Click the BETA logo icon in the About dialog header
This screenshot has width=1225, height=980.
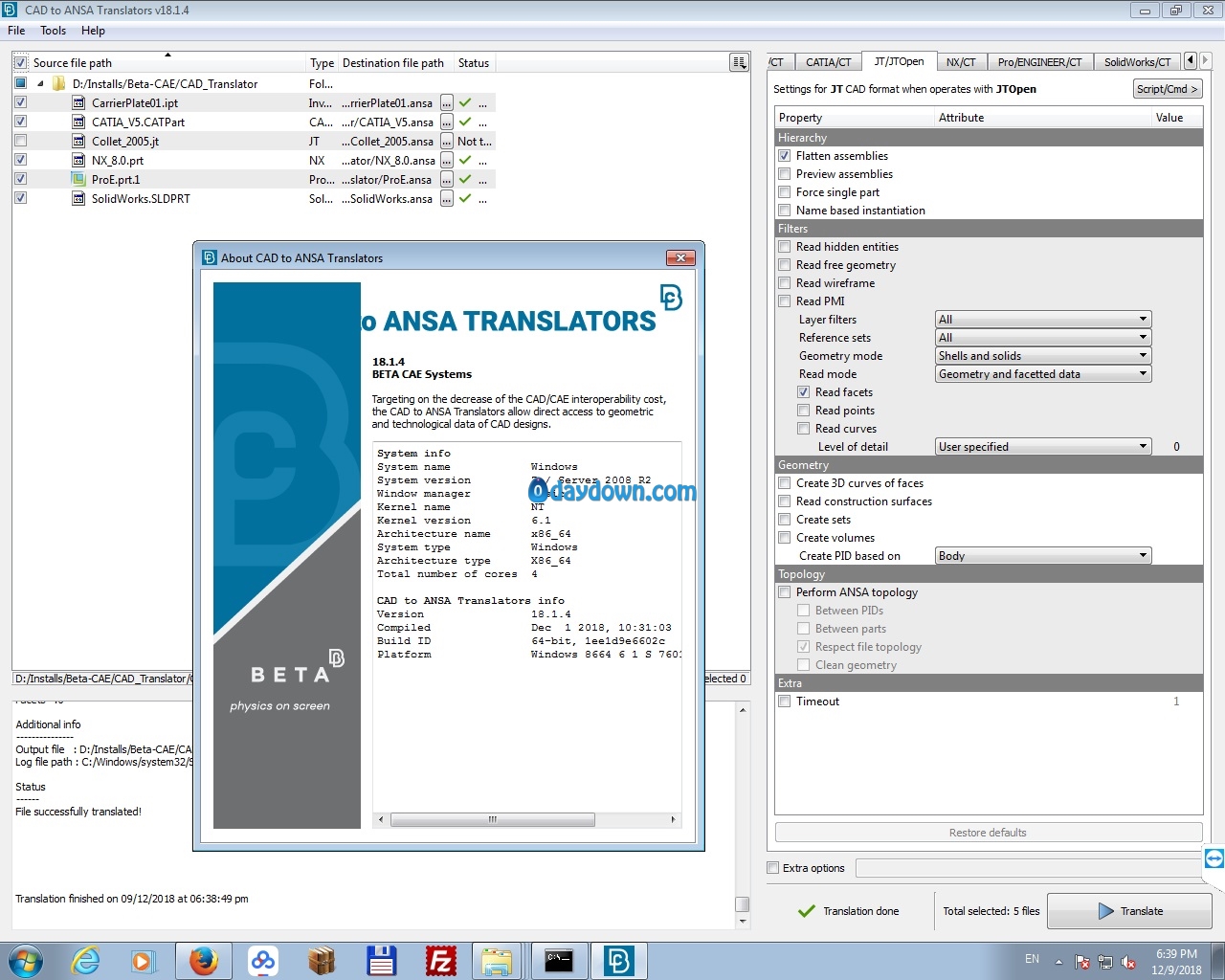point(671,298)
